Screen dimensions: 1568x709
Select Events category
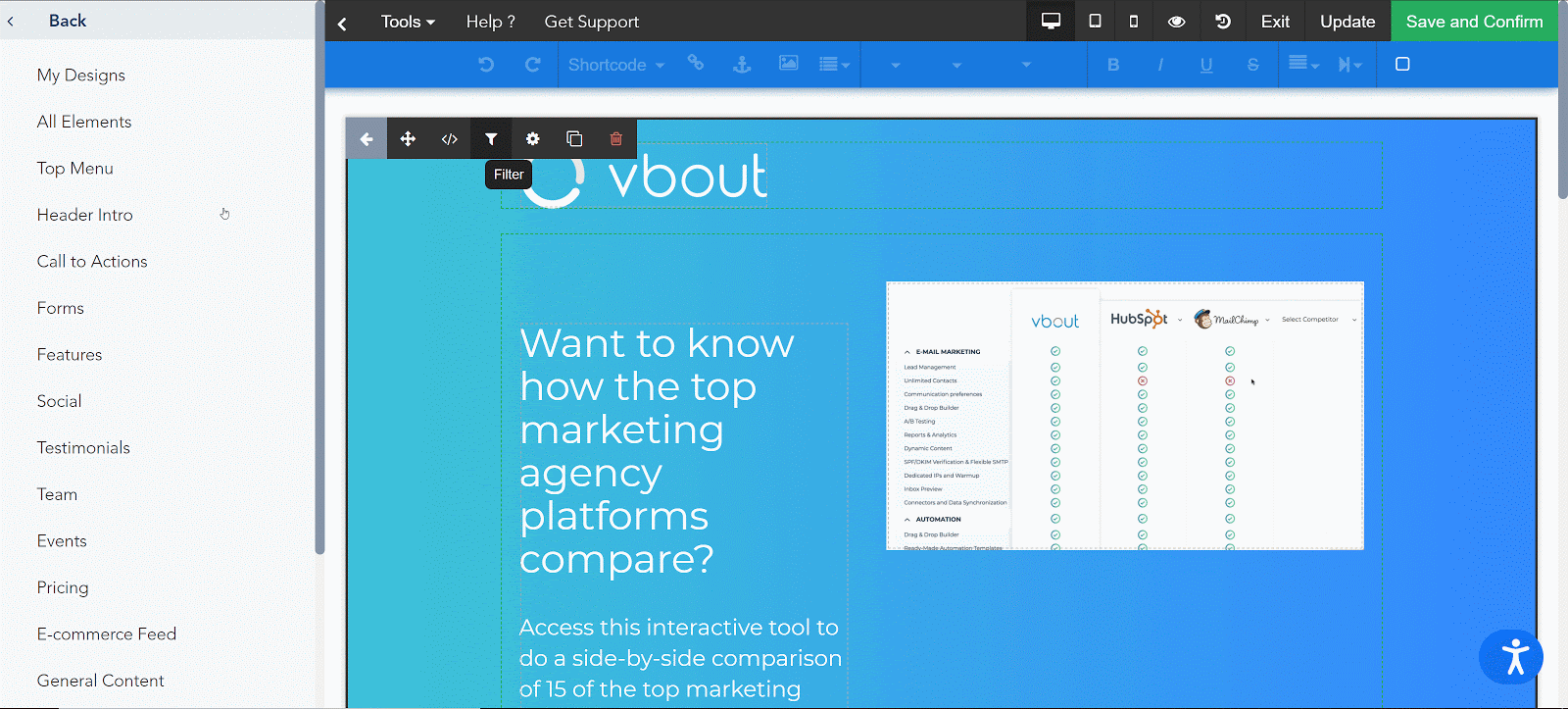62,541
